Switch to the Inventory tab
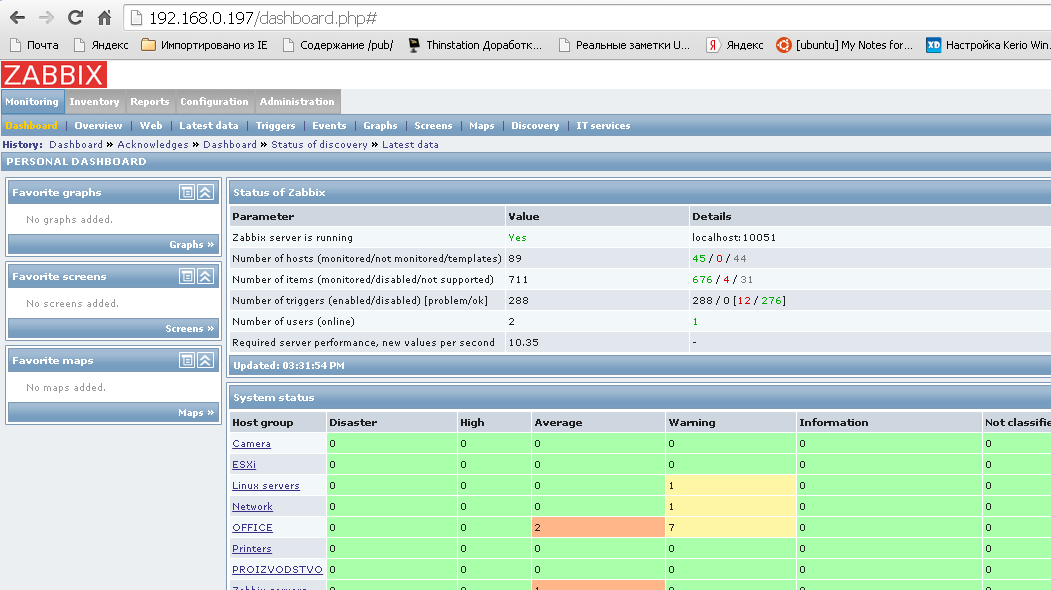Screen dimensions: 1051x590 point(95,101)
